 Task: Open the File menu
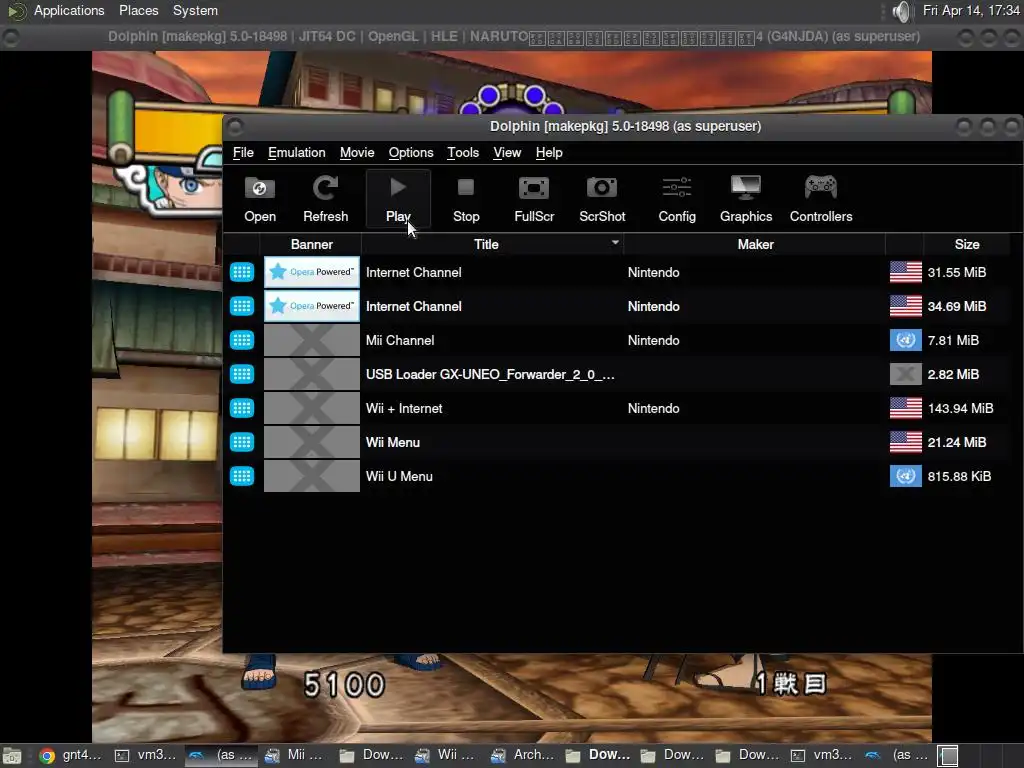point(243,152)
